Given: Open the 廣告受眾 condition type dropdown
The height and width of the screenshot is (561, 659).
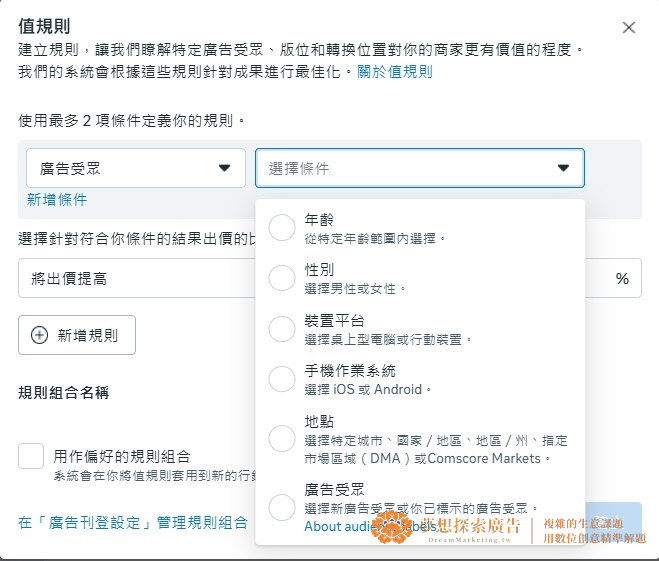Looking at the screenshot, I should pyautogui.click(x=136, y=168).
